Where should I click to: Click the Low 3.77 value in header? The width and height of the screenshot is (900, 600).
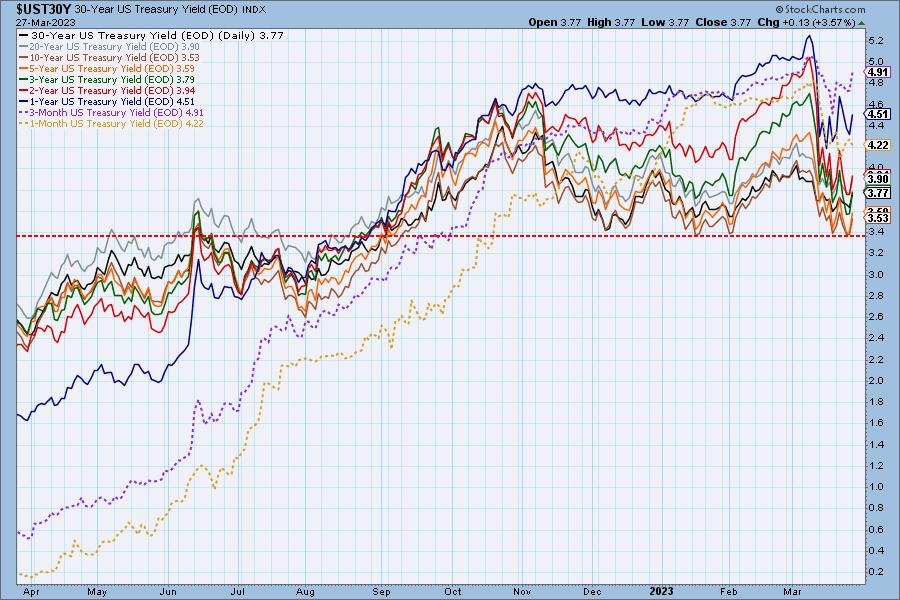point(665,22)
